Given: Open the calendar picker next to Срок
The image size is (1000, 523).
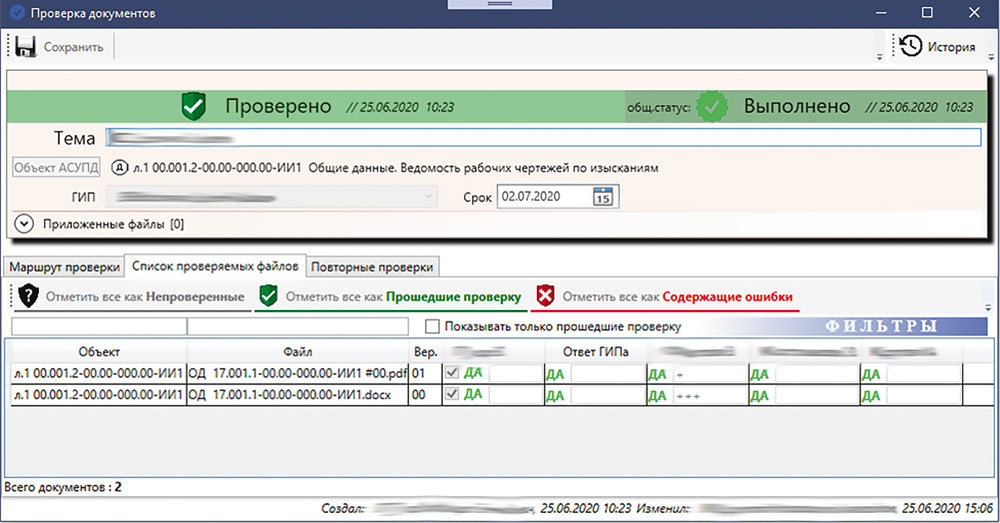Looking at the screenshot, I should click(x=603, y=197).
